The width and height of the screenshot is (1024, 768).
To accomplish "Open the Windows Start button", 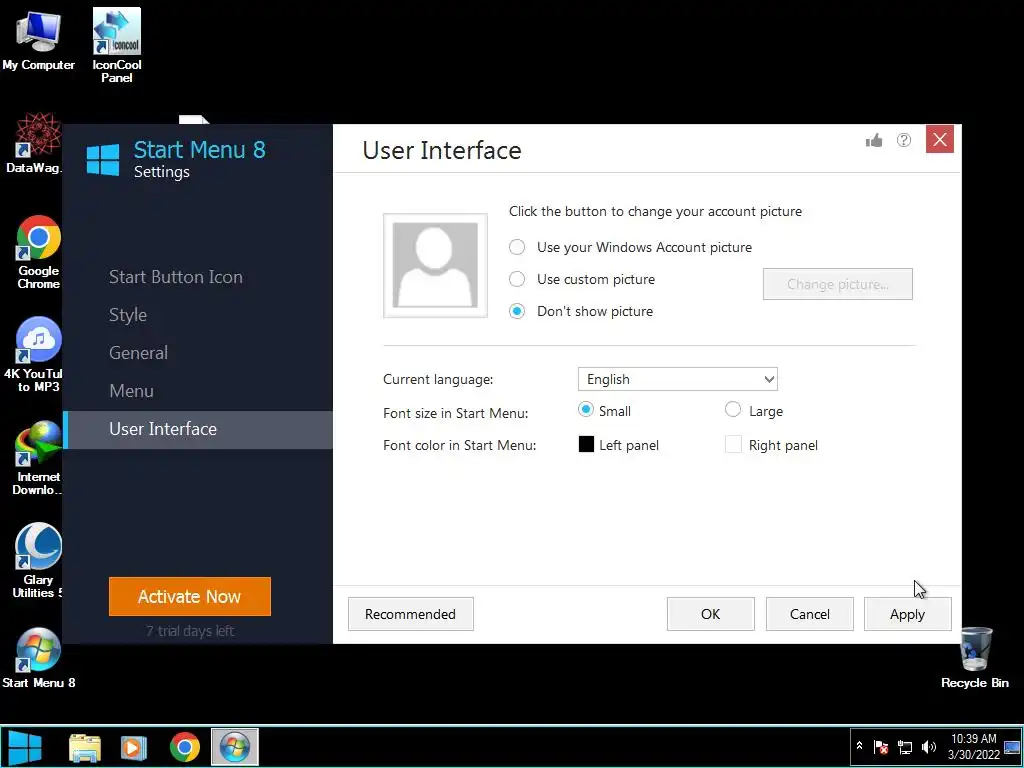I will (x=25, y=747).
